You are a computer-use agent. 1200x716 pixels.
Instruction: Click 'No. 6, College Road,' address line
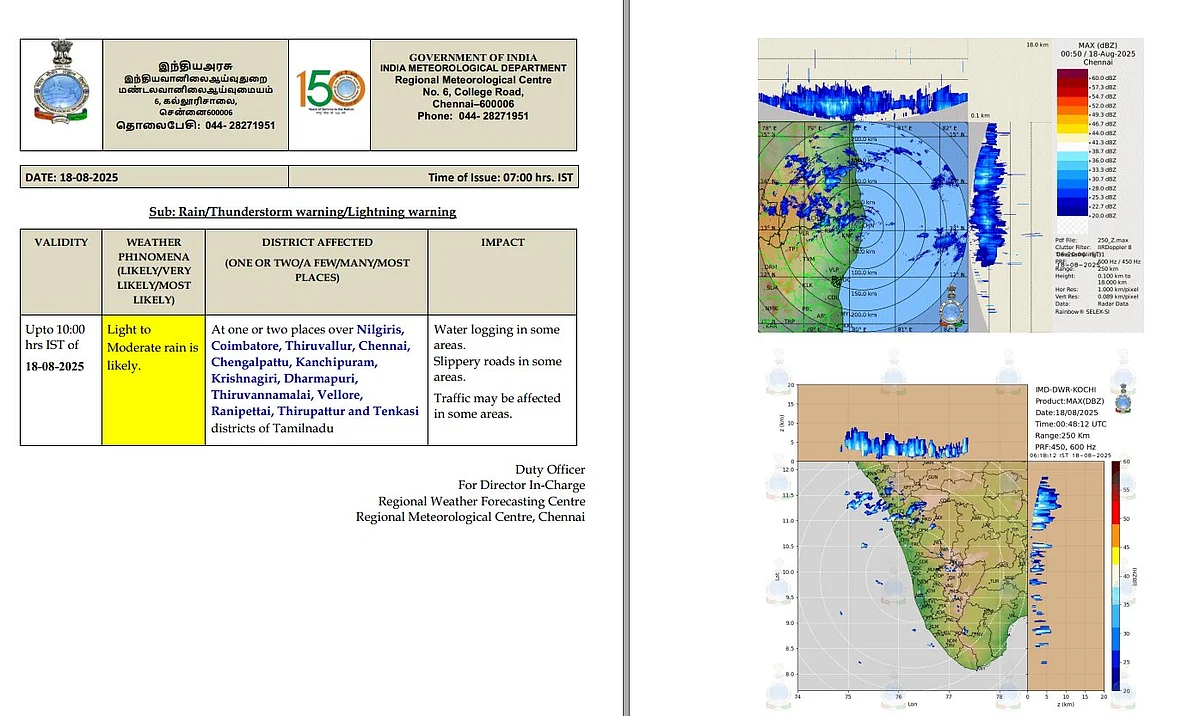tap(473, 92)
